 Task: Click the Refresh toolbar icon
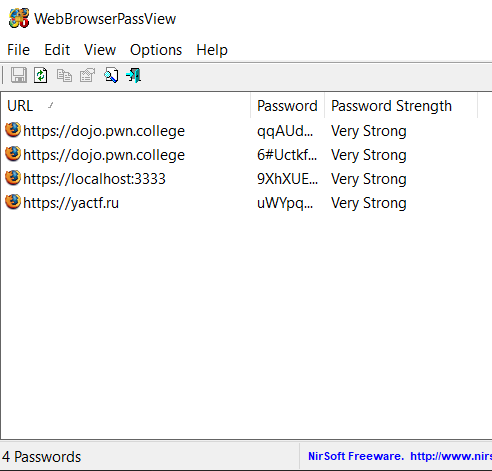pyautogui.click(x=41, y=75)
